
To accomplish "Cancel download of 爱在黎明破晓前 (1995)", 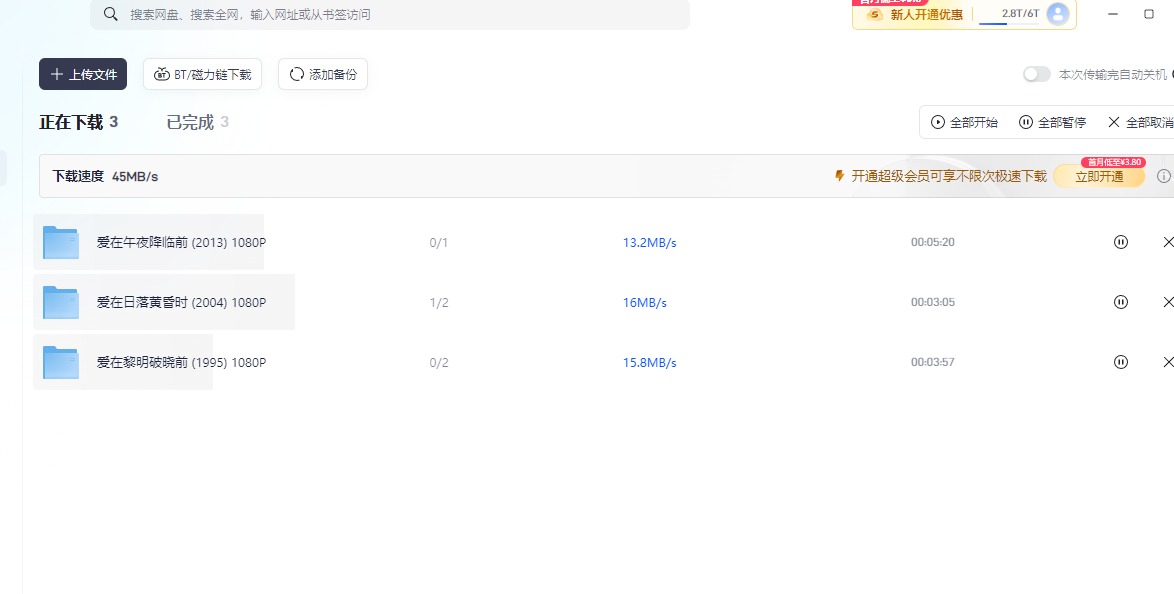I will (x=1168, y=362).
